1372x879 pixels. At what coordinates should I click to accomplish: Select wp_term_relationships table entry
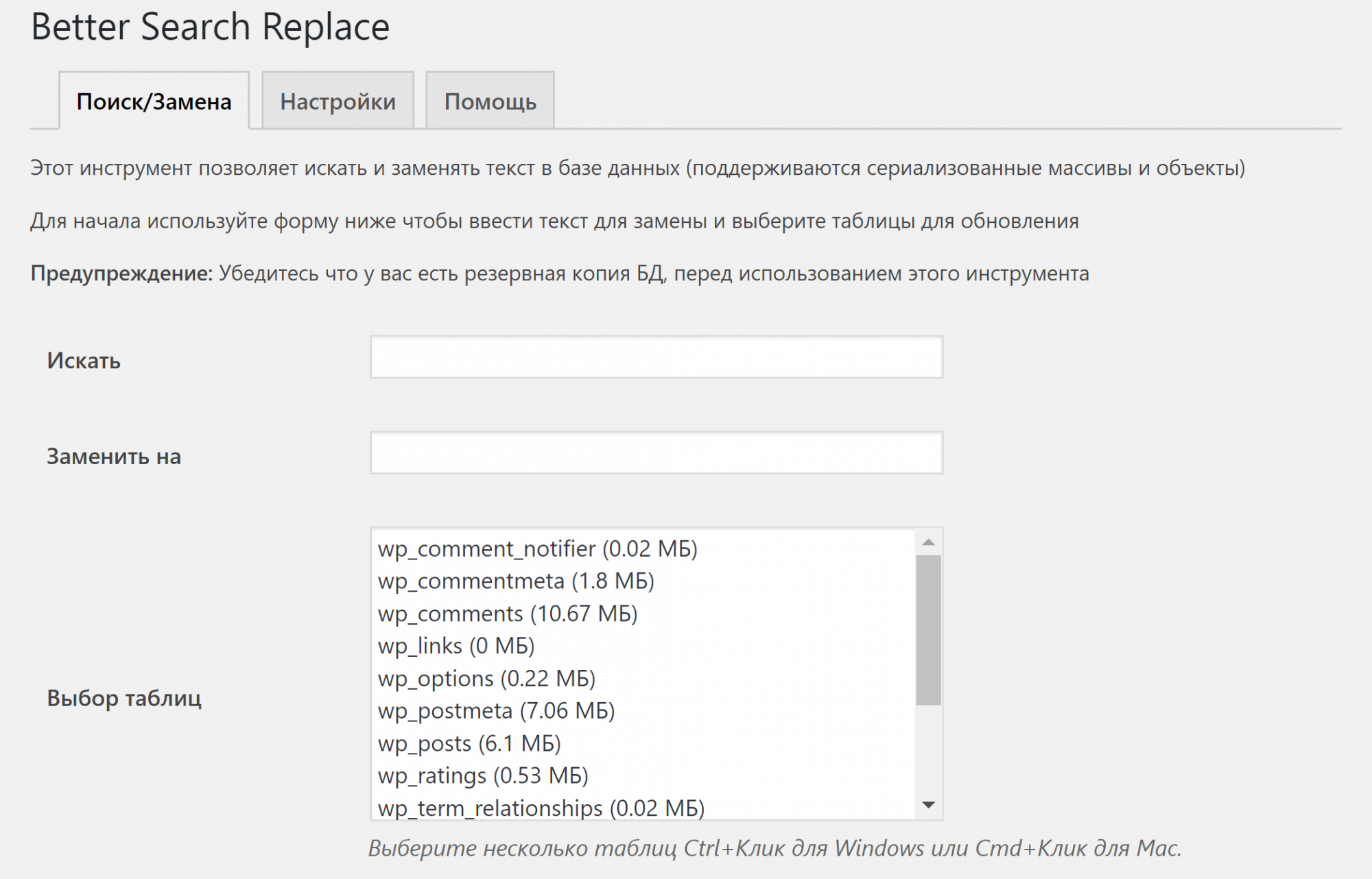coord(541,808)
